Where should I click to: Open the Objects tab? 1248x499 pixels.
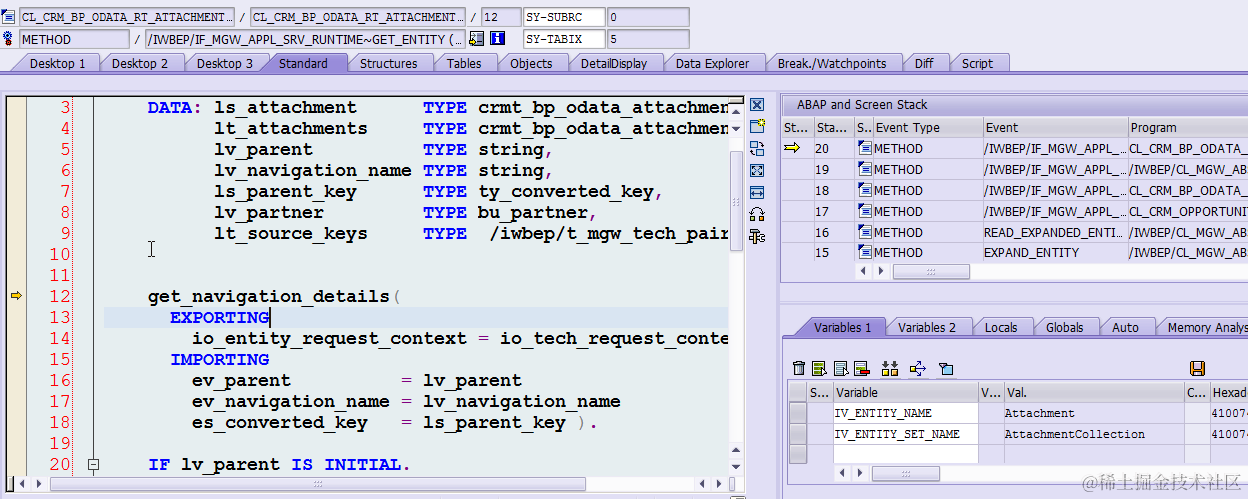tap(531, 63)
